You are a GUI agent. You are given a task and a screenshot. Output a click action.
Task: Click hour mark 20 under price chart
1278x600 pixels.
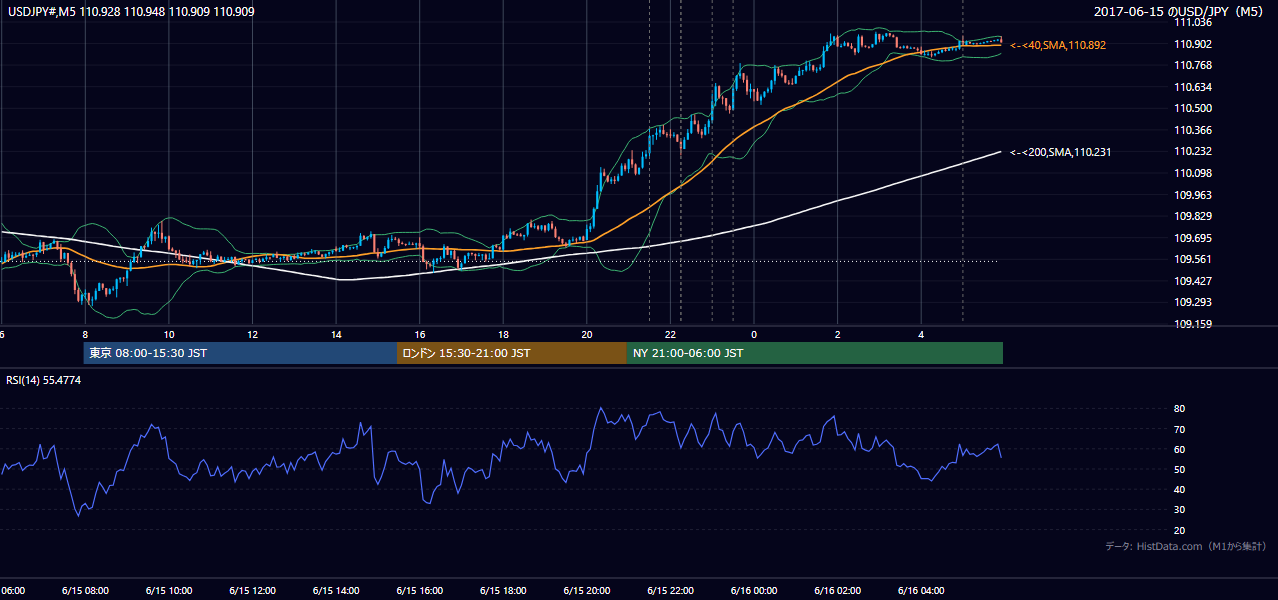(x=587, y=334)
